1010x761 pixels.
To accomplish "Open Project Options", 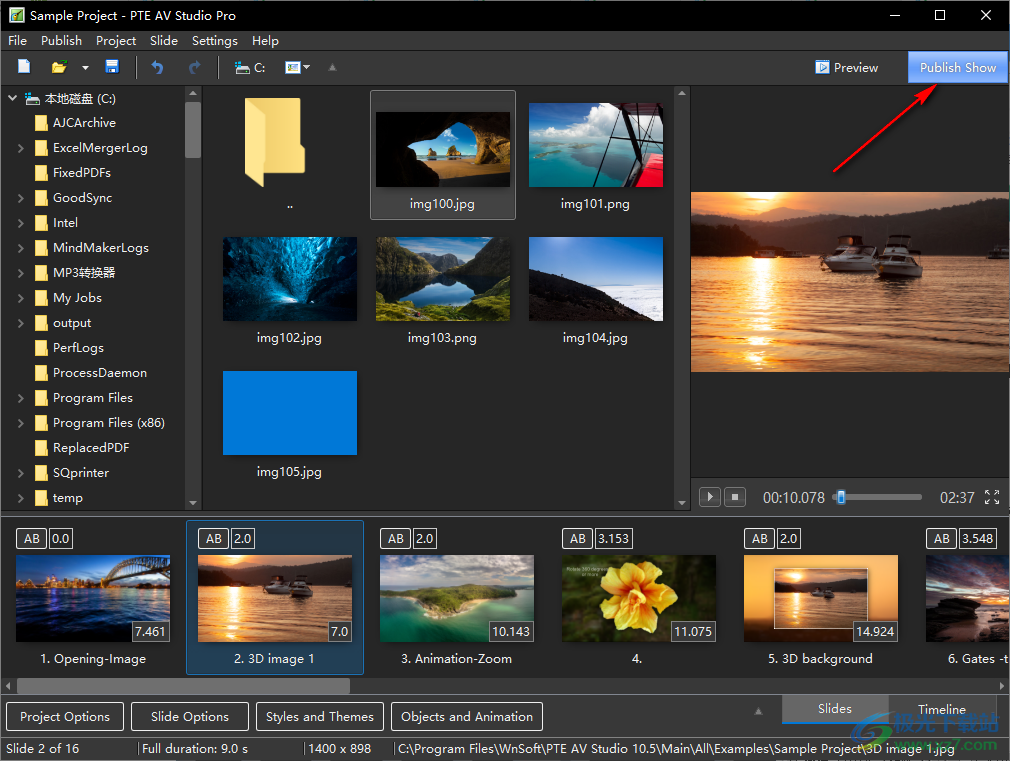I will pyautogui.click(x=65, y=717).
